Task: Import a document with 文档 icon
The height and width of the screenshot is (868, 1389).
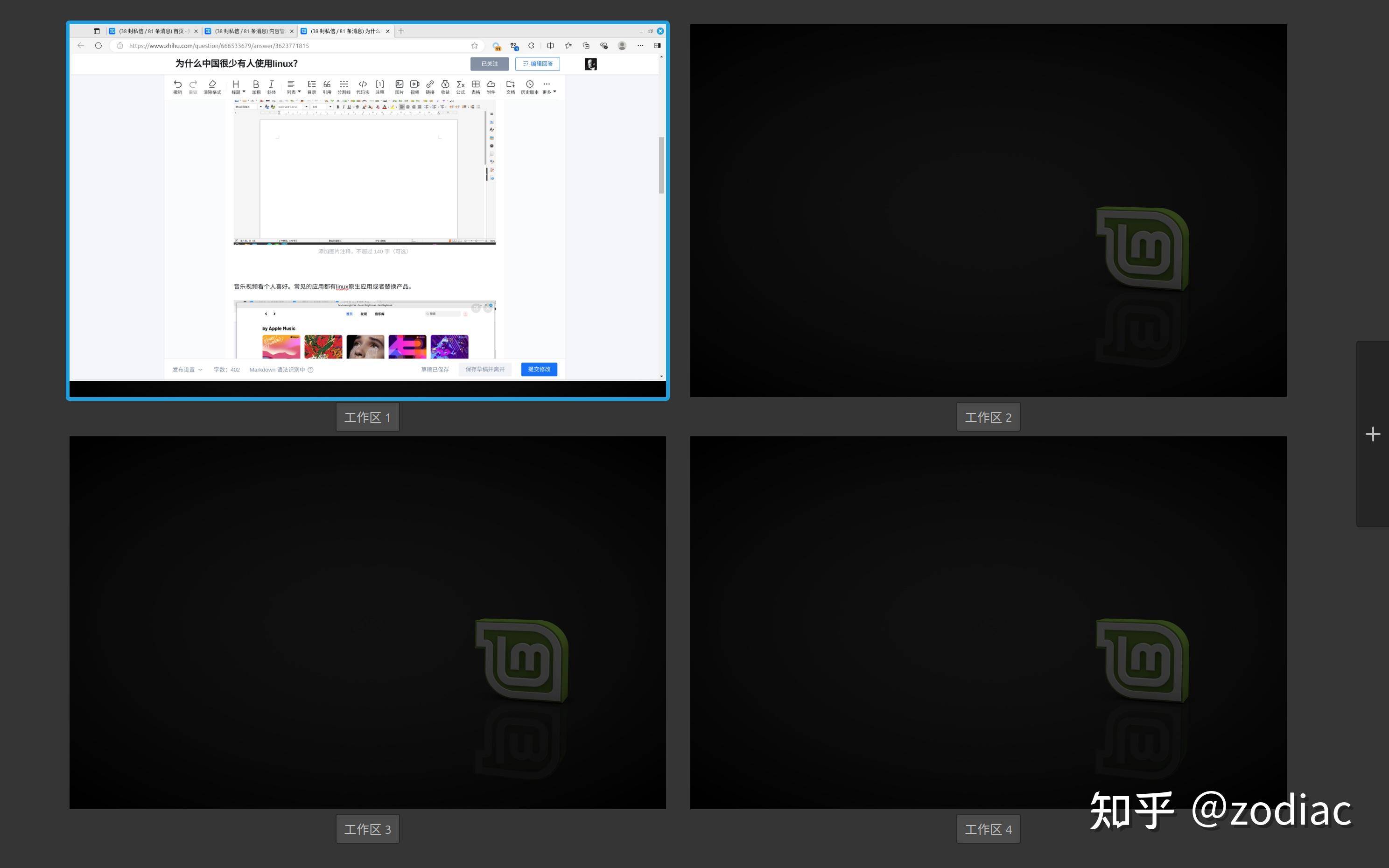Action: (x=510, y=87)
